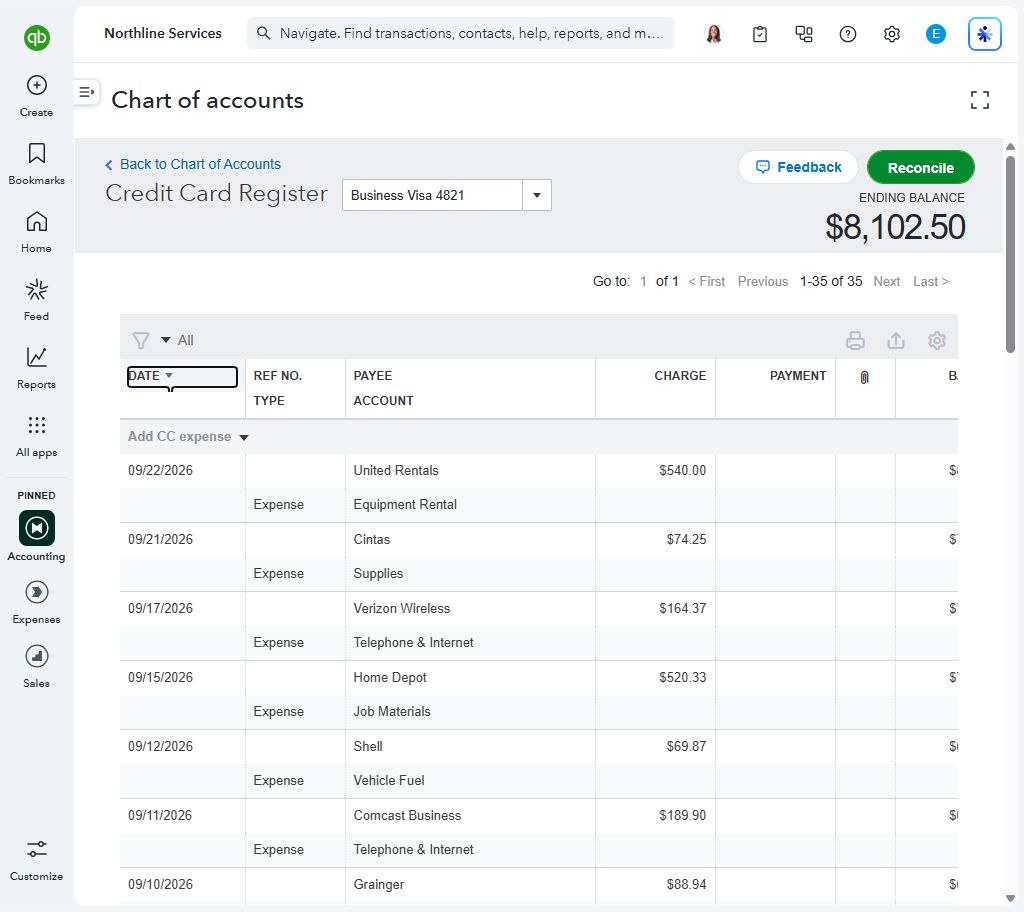Click the vertical page scrollbar
The width and height of the screenshot is (1024, 912).
pos(1010,255)
